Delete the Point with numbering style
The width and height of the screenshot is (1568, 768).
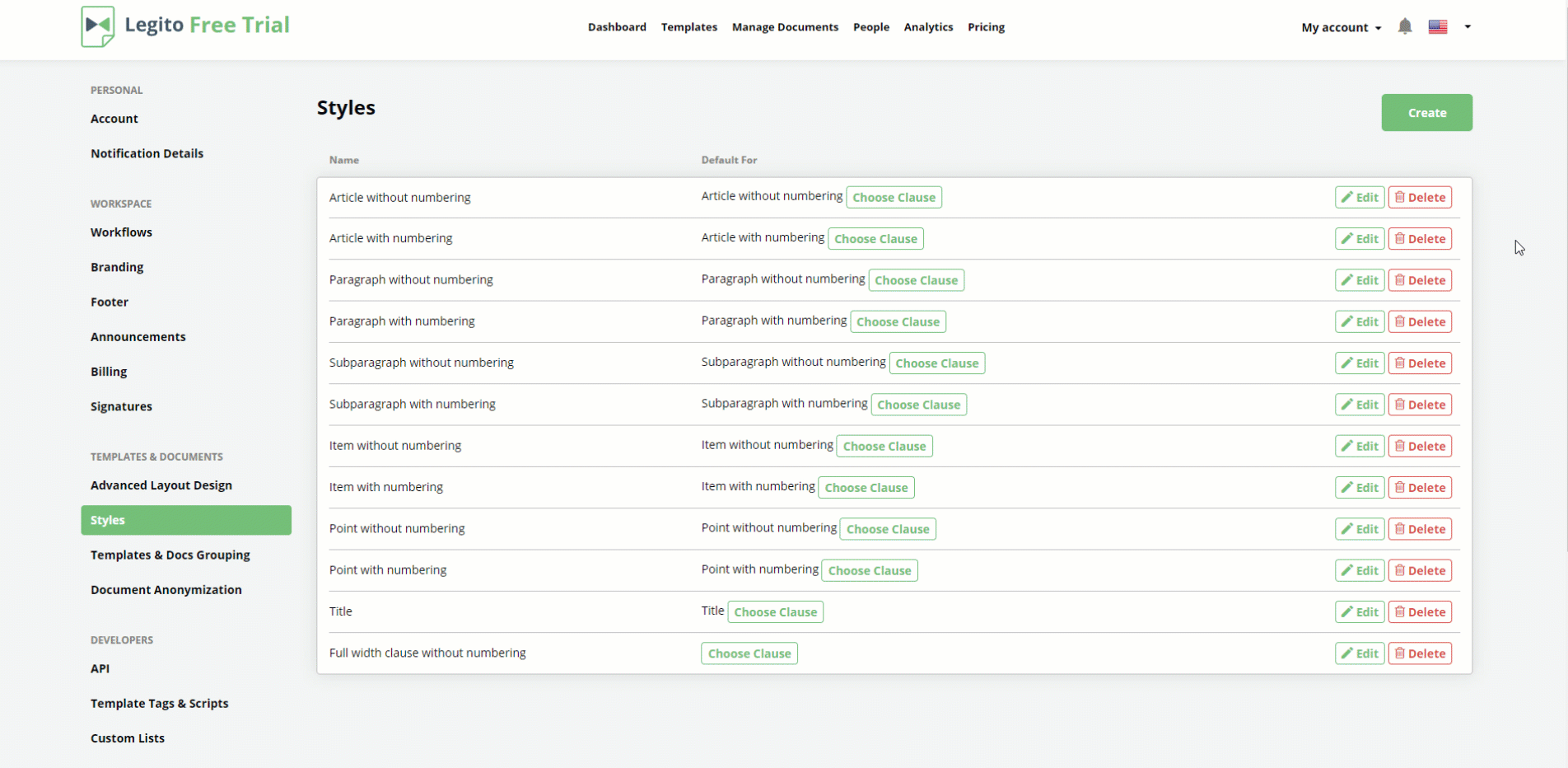[1420, 571]
